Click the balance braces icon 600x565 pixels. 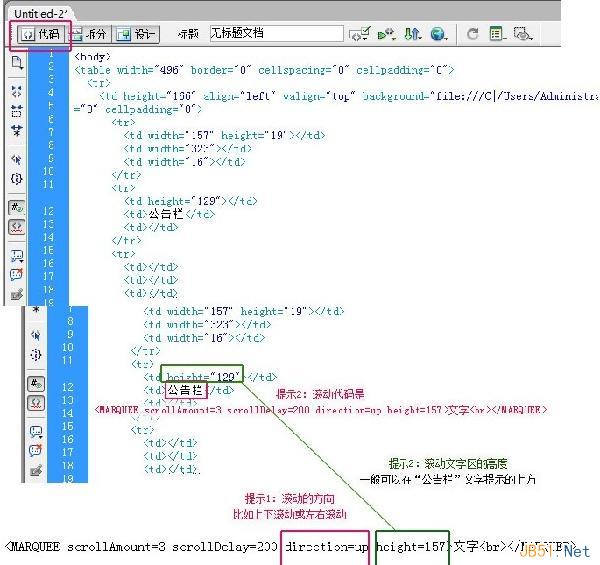pyautogui.click(x=16, y=179)
